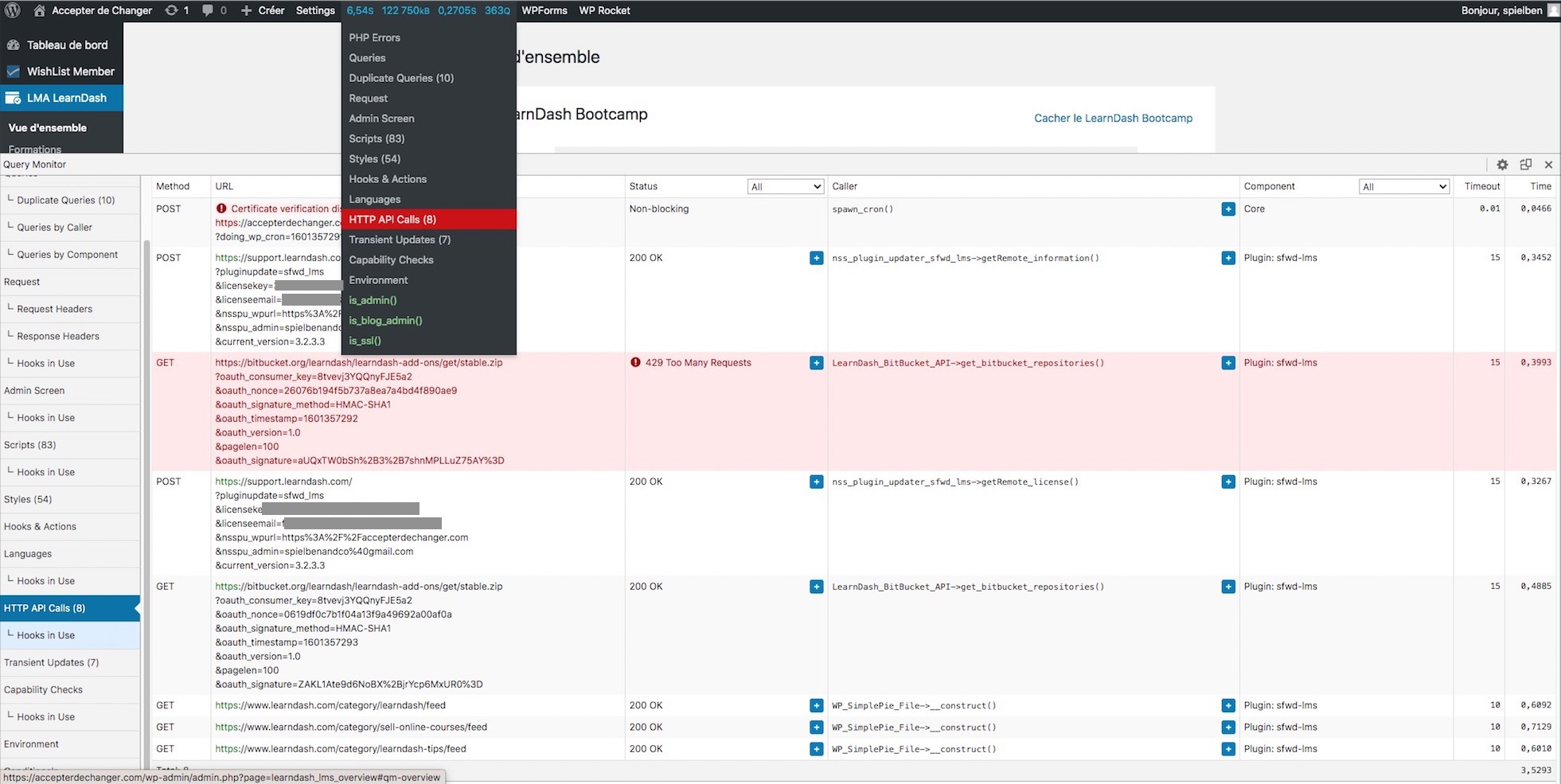Click Cacher le LearnDash Bootcamp link
Screen dimensions: 1561x784
pos(1113,118)
